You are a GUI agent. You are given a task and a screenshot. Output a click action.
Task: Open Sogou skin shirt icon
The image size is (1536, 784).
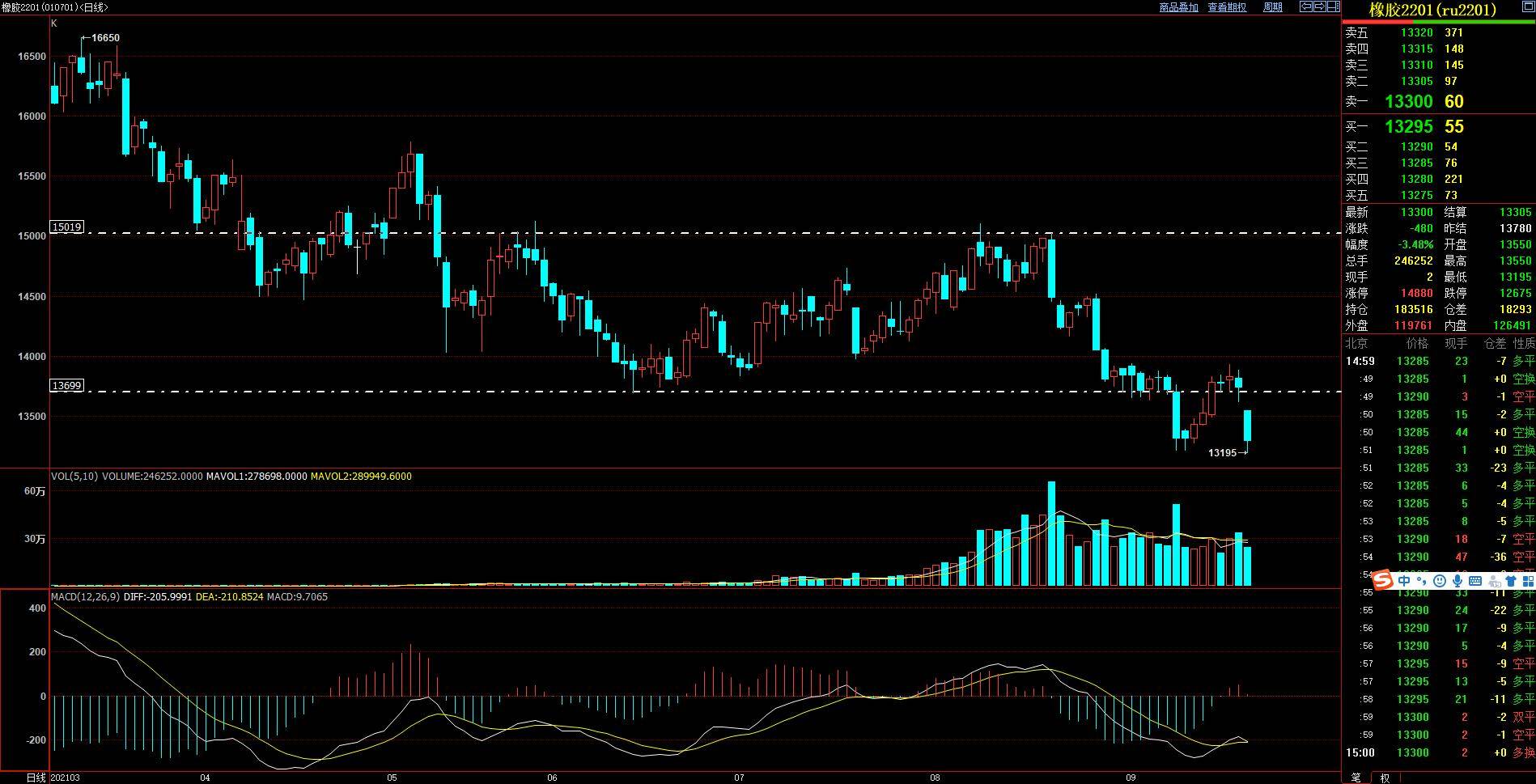(x=1511, y=581)
